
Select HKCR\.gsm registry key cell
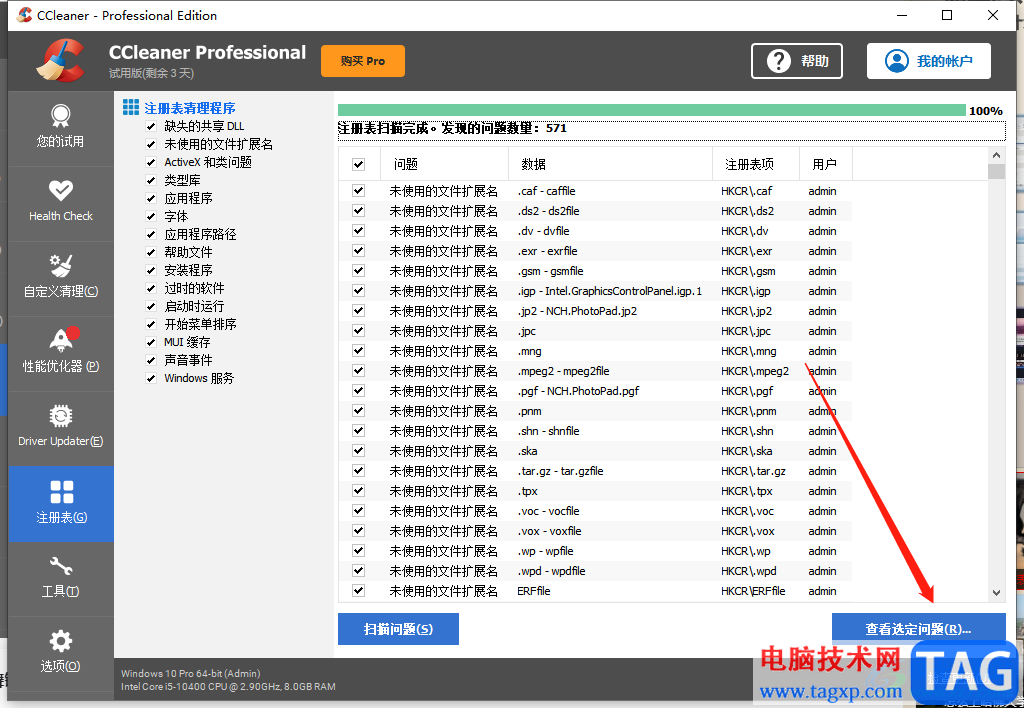pos(748,271)
